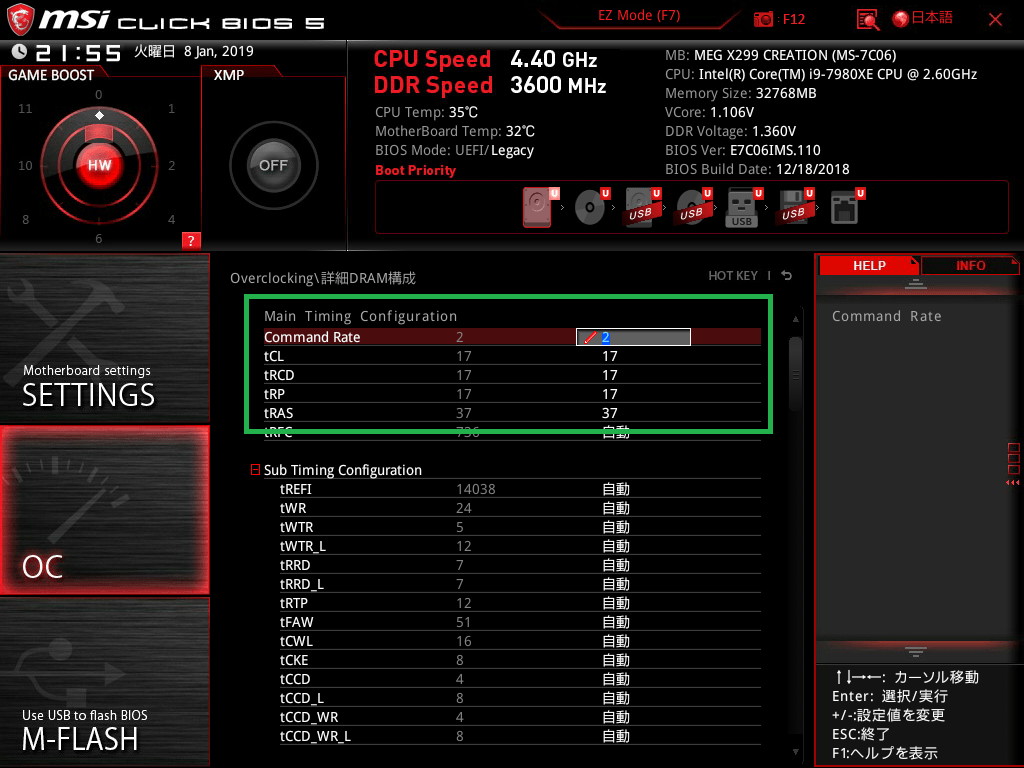Viewport: 1024px width, 768px height.
Task: Click the help panel top grip handle
Action: tap(916, 284)
